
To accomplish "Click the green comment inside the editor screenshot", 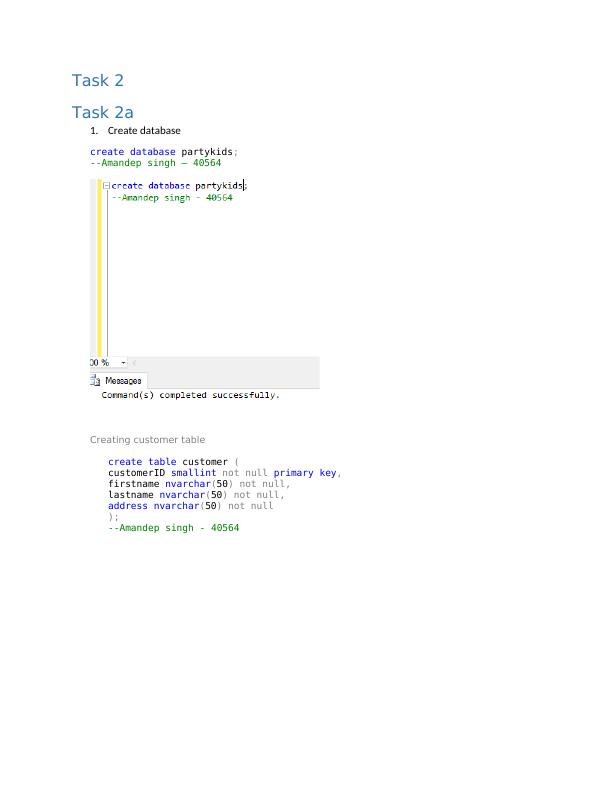I will click(x=172, y=198).
